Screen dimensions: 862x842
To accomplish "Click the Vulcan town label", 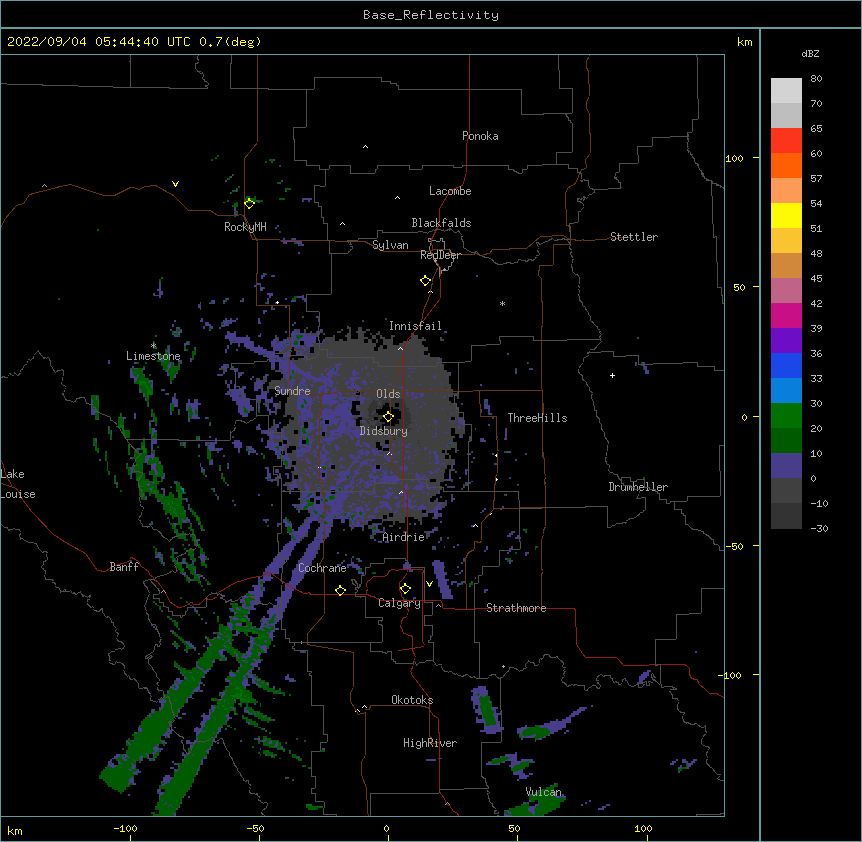I will [543, 792].
